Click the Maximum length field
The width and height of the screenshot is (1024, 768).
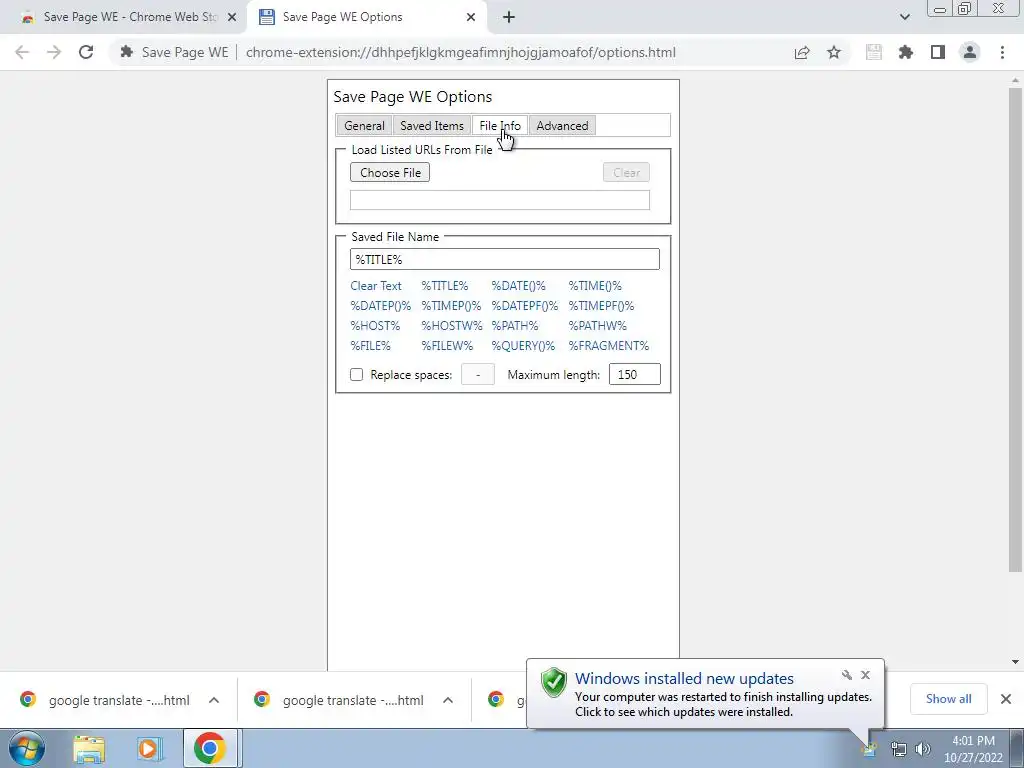click(x=635, y=374)
